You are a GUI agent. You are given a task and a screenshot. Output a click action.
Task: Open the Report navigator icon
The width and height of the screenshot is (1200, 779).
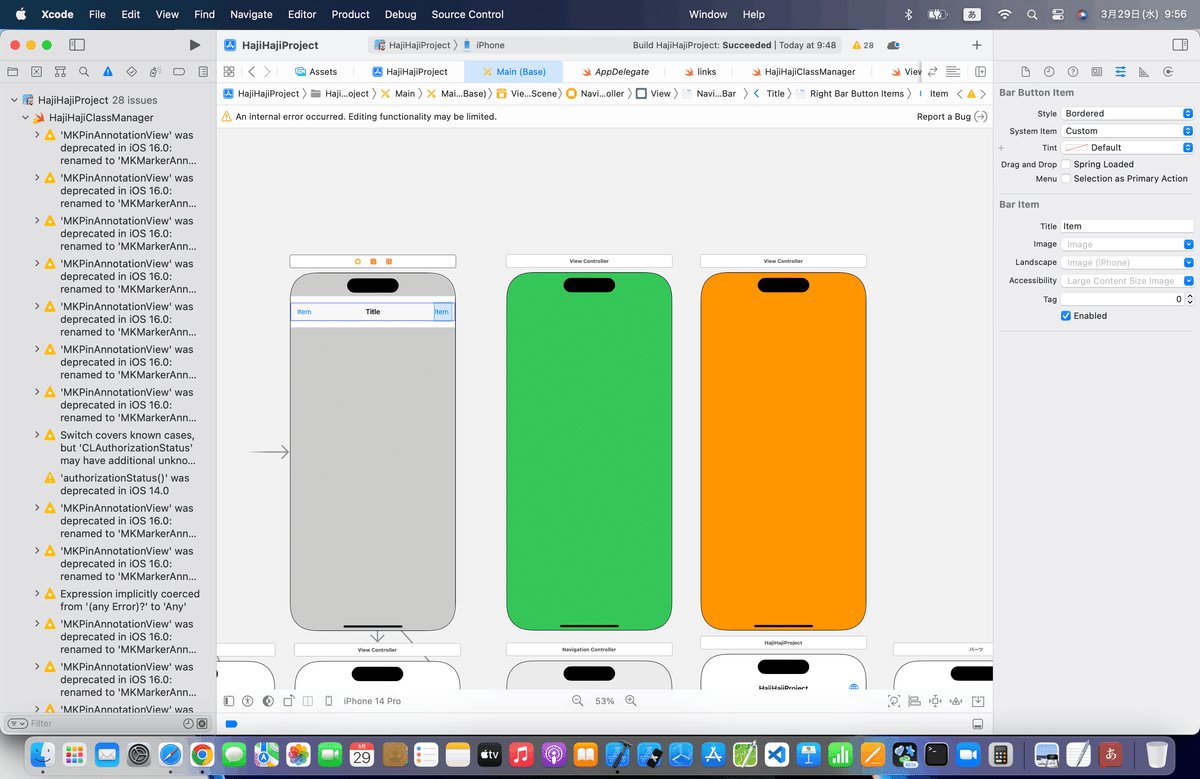point(204,72)
